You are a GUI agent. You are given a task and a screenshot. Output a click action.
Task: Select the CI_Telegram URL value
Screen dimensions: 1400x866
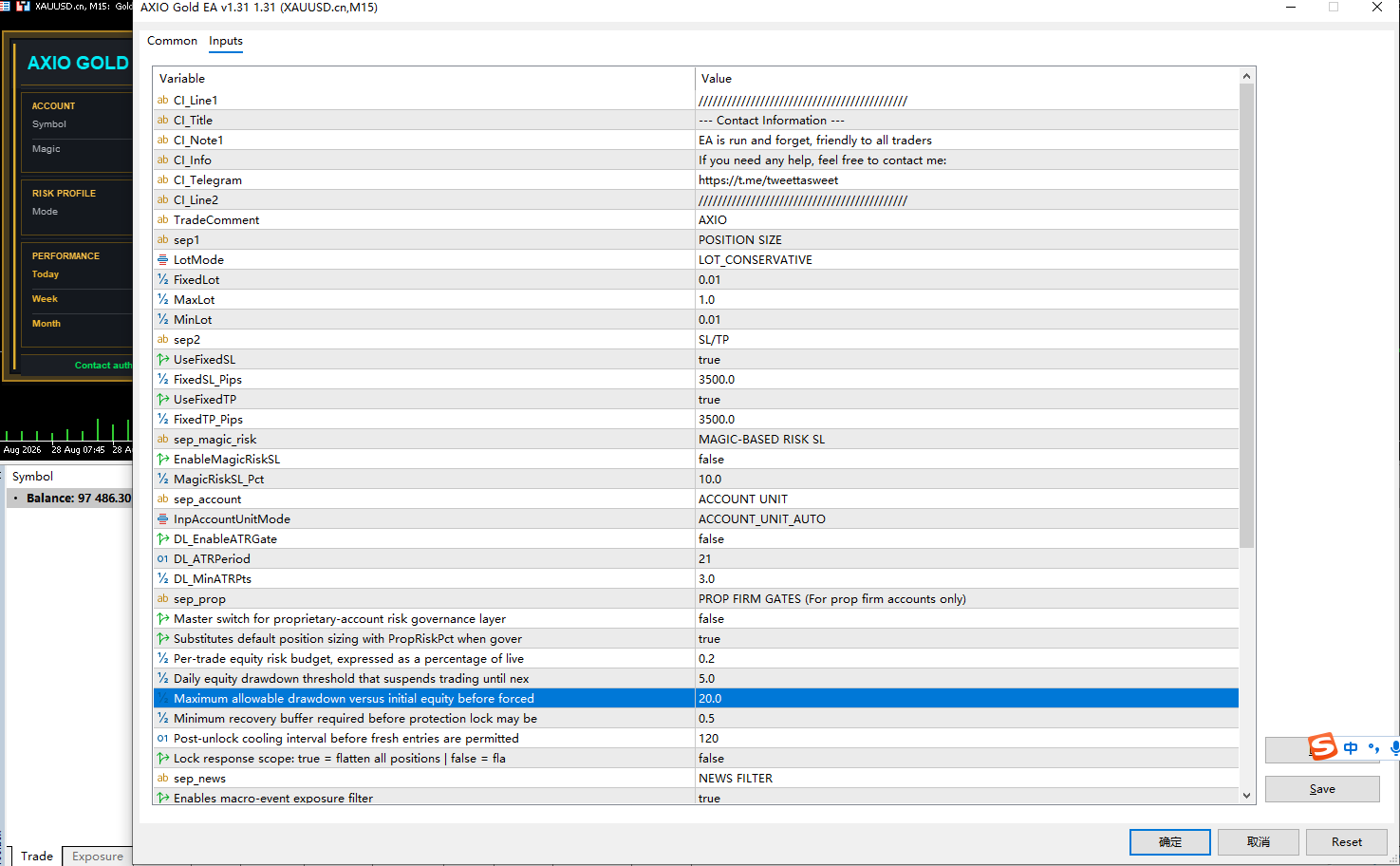pos(966,179)
